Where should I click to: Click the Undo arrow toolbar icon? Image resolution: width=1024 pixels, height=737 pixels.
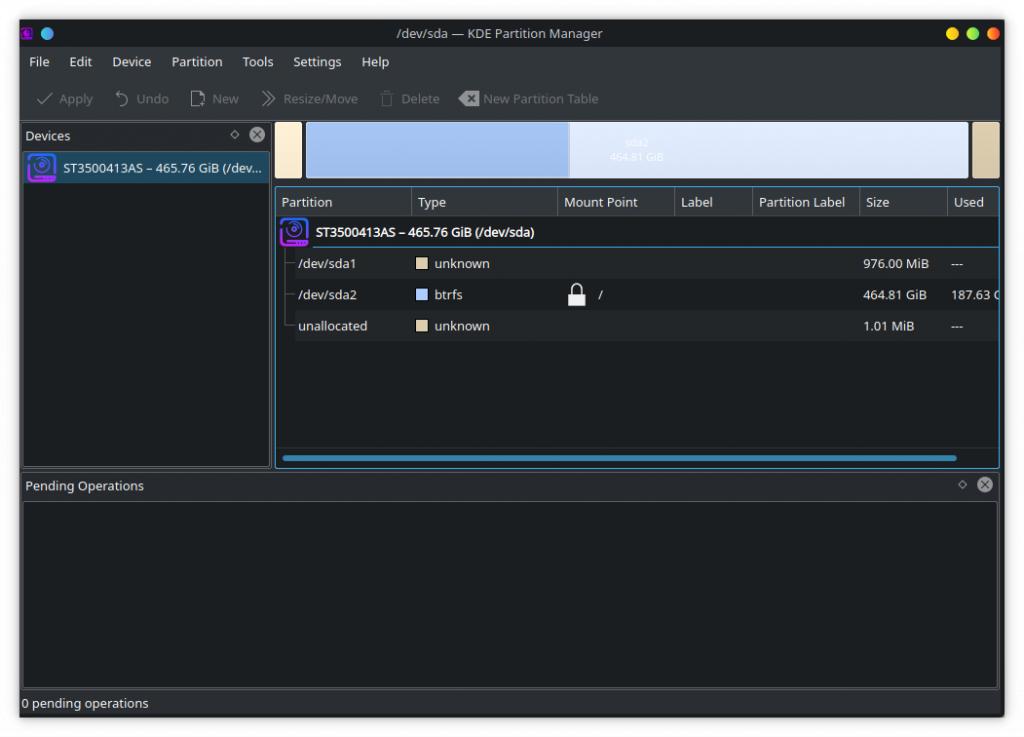click(122, 99)
